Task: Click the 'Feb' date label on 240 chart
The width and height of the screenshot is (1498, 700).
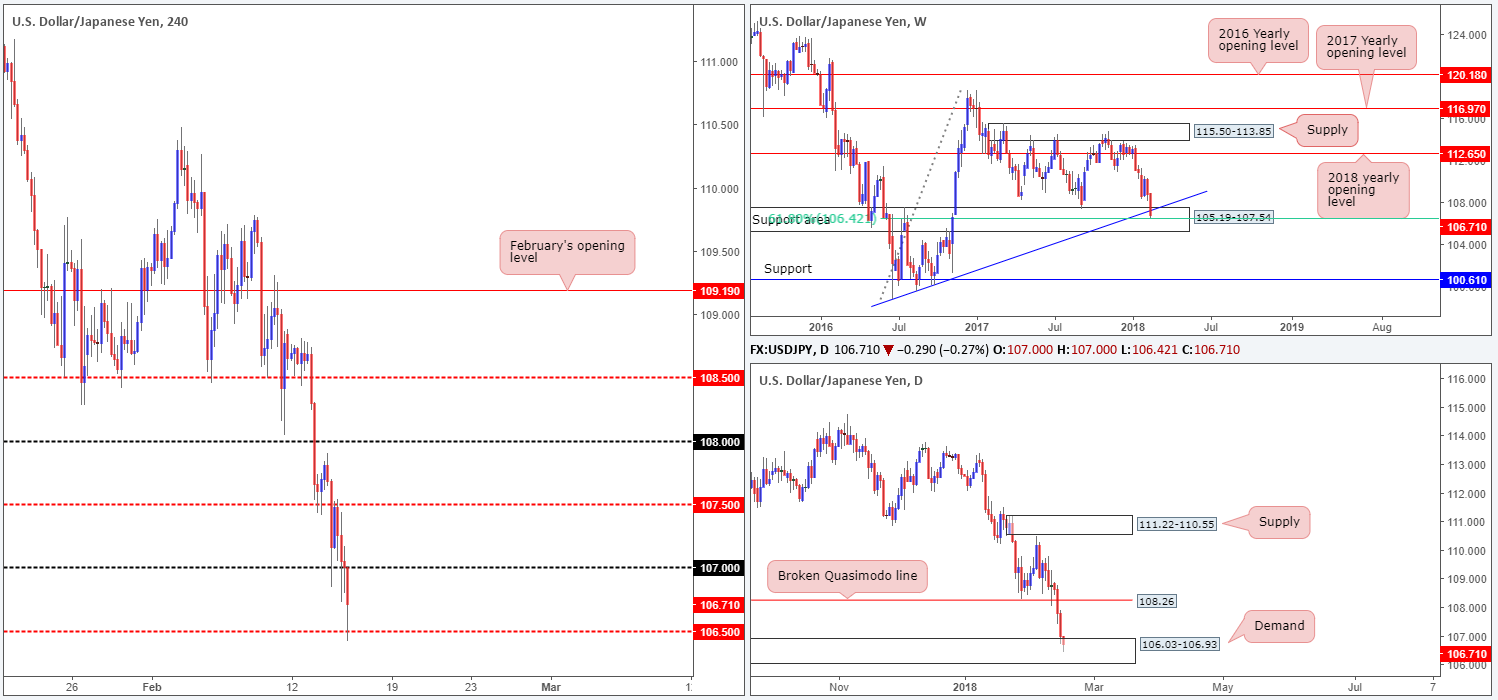Action: pos(151,688)
